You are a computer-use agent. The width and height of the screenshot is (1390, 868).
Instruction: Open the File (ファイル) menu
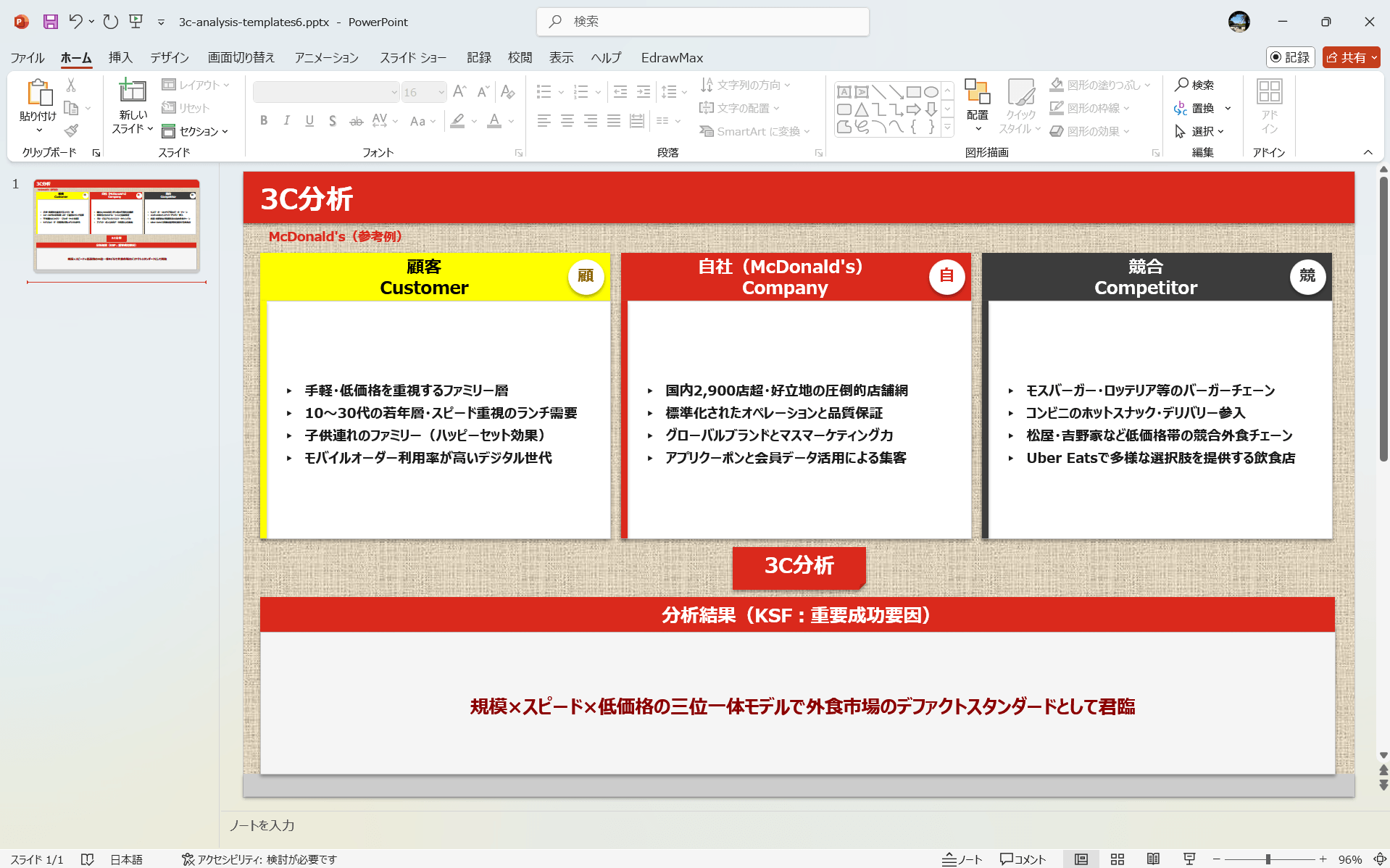(x=28, y=57)
